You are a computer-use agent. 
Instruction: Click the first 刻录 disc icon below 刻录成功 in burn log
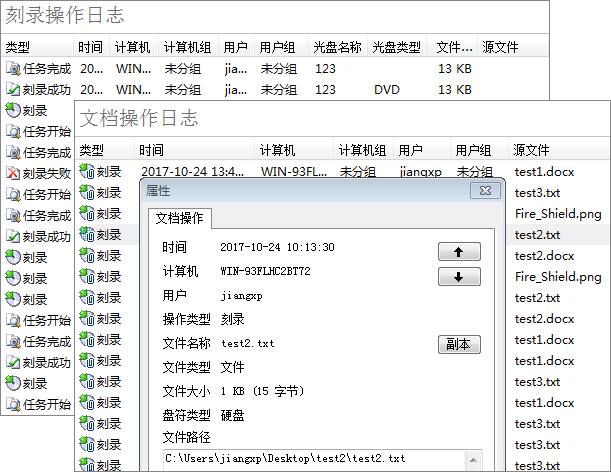click(x=13, y=111)
